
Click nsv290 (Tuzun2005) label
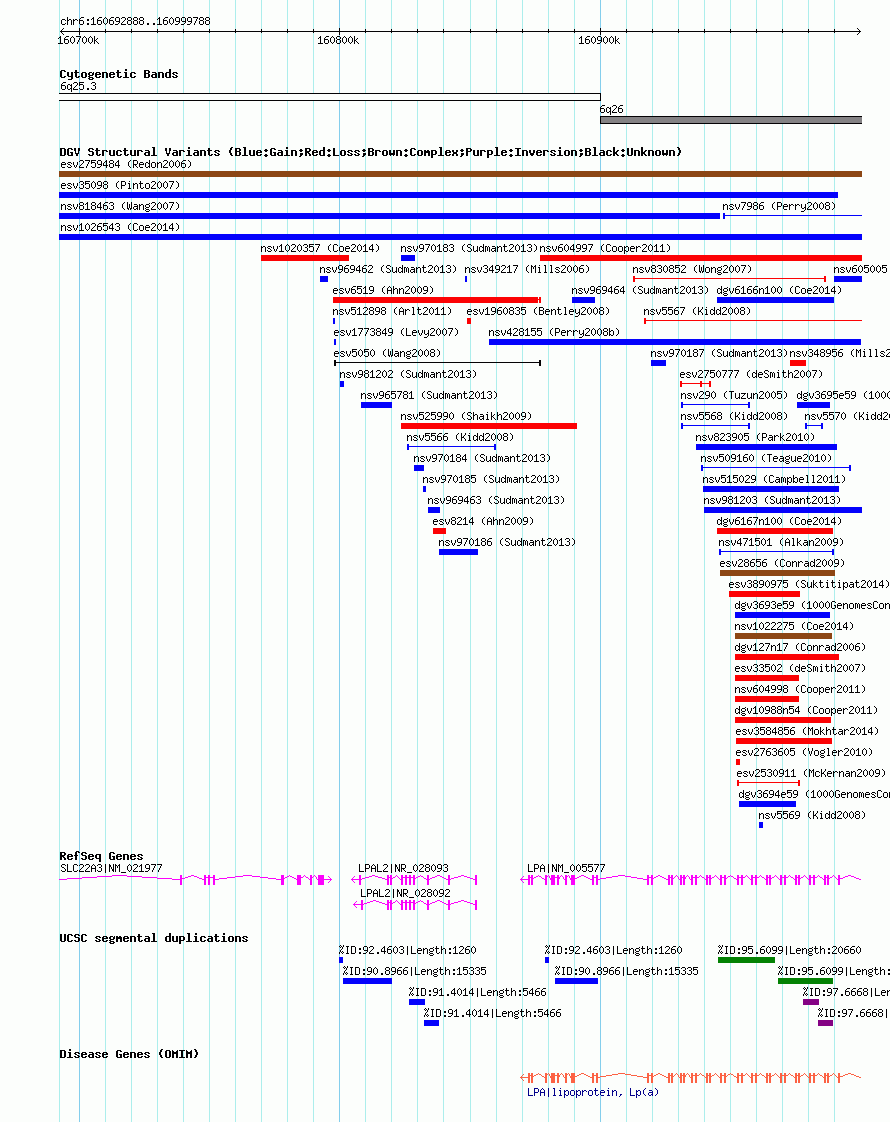pyautogui.click(x=734, y=395)
